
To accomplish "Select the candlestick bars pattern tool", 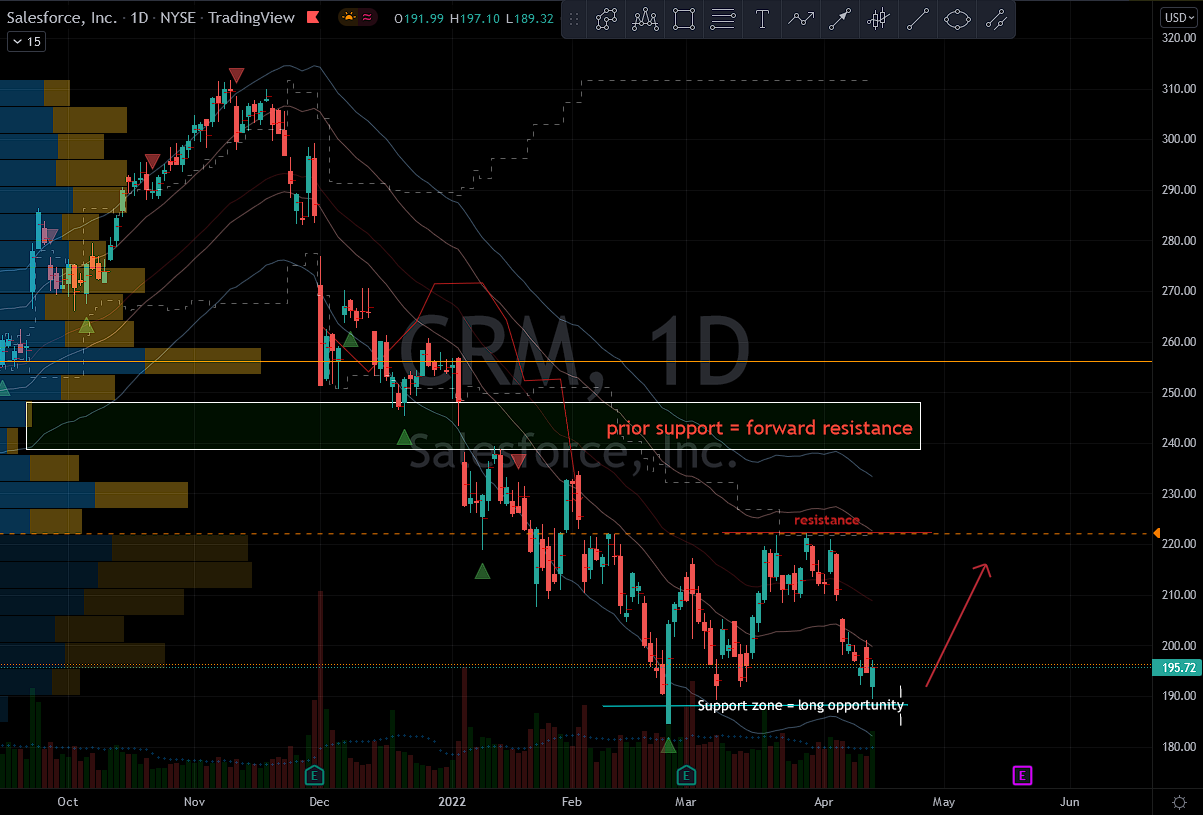I will click(x=879, y=18).
